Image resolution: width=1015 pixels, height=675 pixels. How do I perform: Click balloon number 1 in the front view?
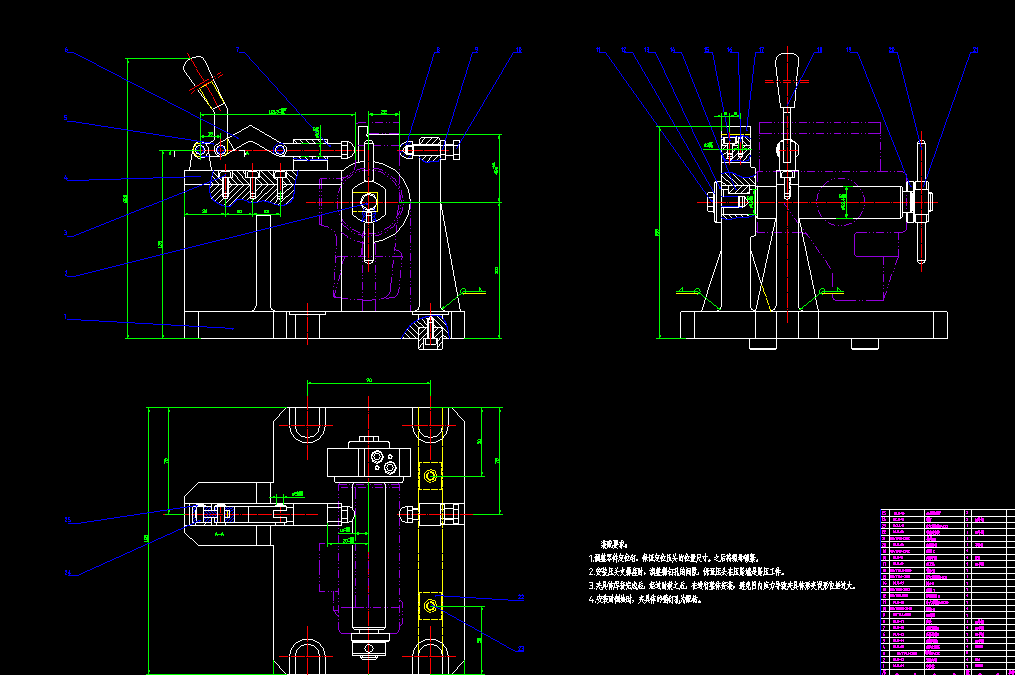65,317
